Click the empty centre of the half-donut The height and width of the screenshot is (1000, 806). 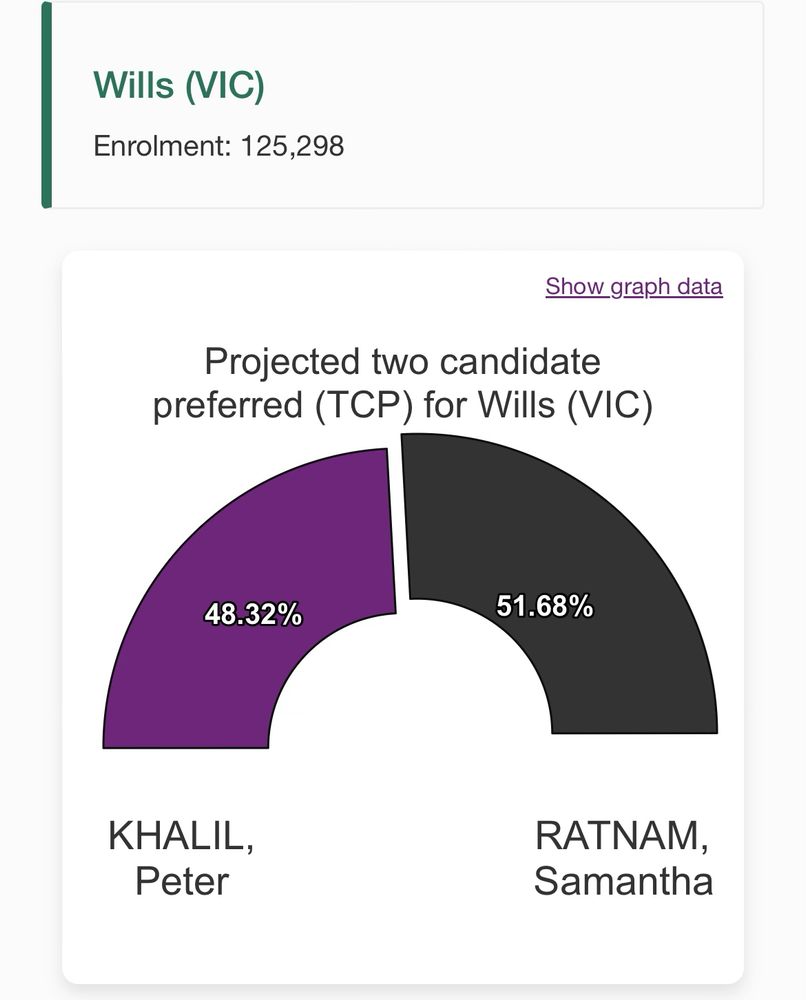(x=410, y=689)
